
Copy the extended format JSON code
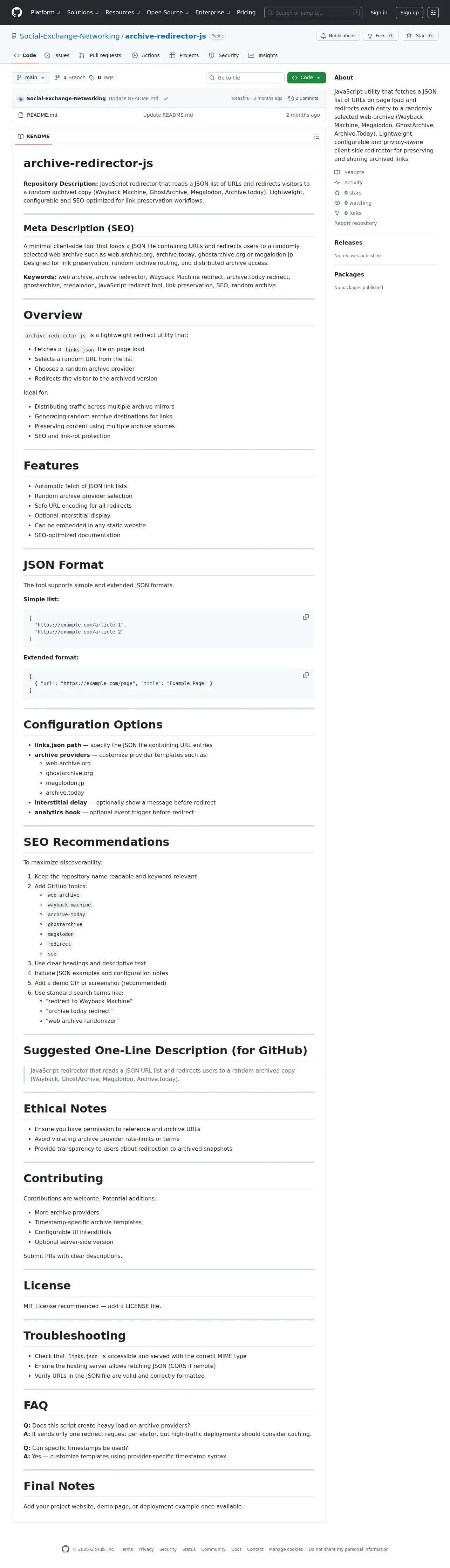306,675
